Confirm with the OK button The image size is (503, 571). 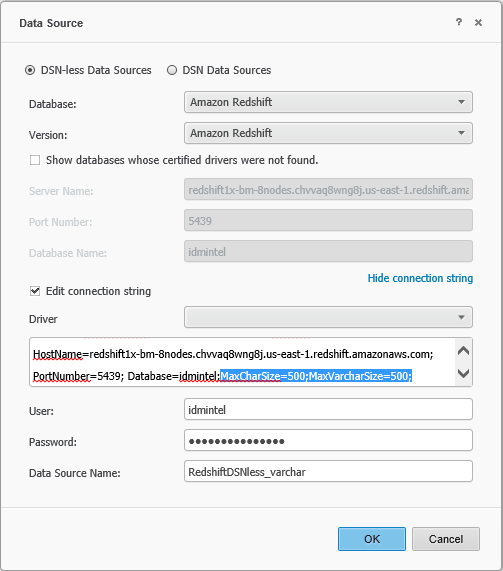click(x=372, y=539)
